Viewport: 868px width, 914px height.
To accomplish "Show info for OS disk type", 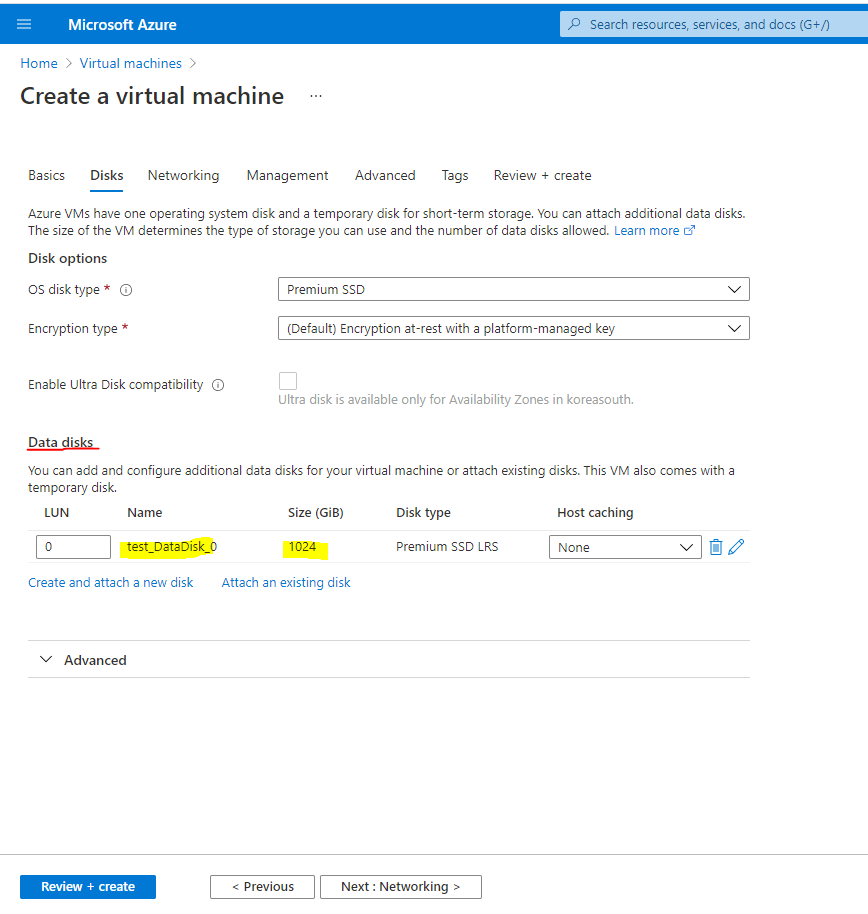I will [x=126, y=290].
